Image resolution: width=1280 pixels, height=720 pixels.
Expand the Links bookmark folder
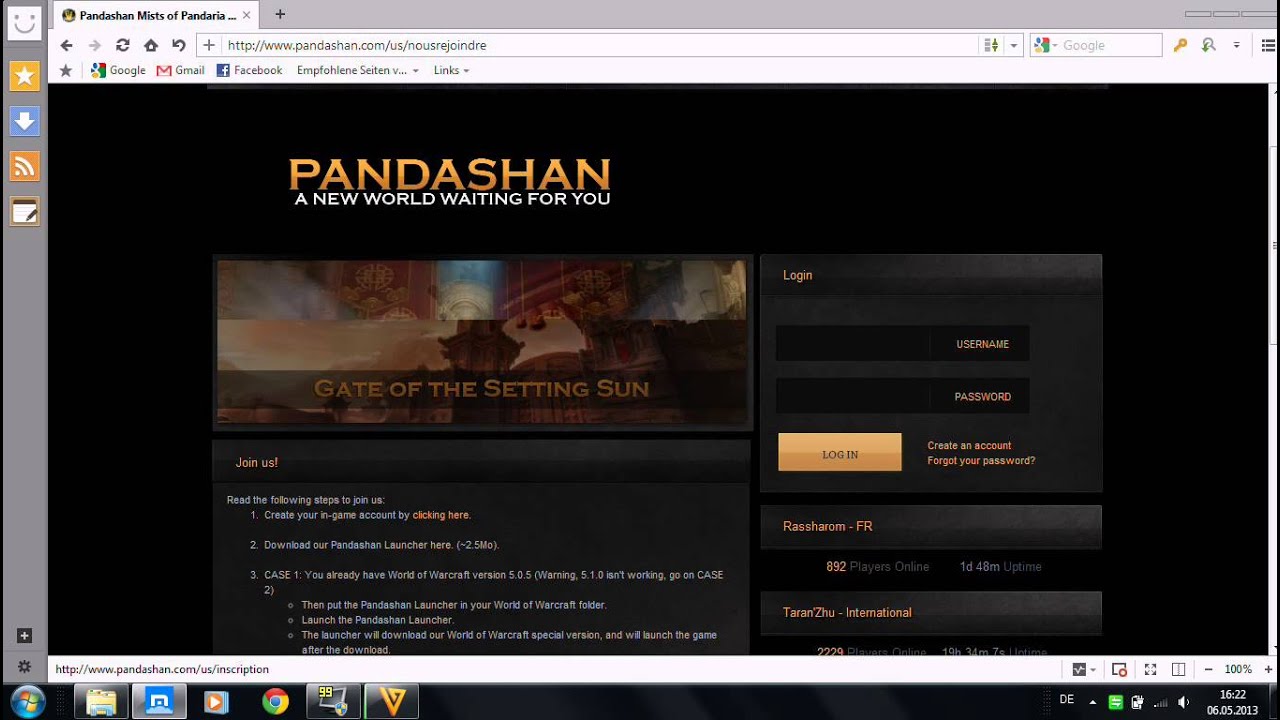(x=451, y=70)
